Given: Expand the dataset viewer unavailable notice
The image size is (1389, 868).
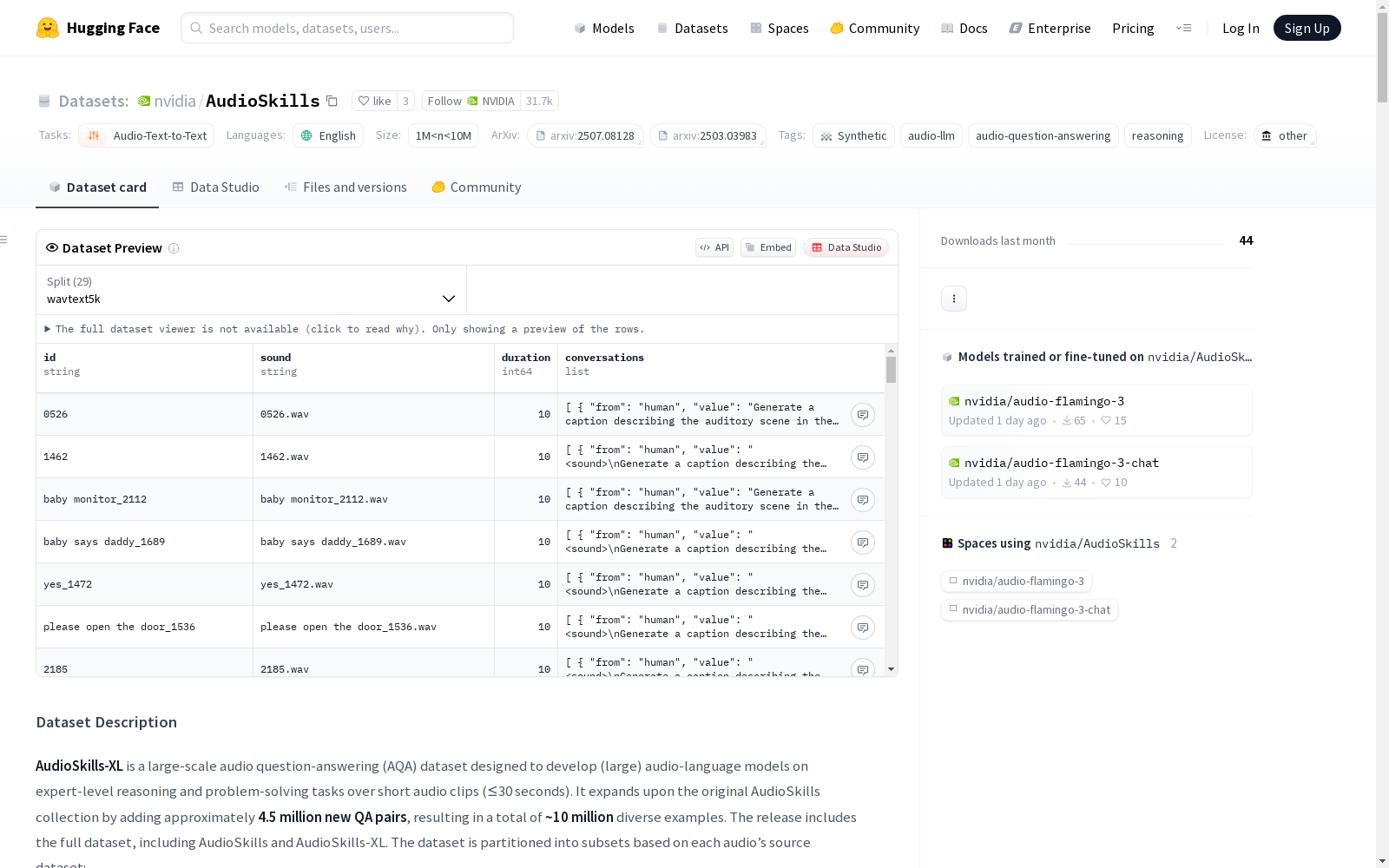Looking at the screenshot, I should (344, 329).
